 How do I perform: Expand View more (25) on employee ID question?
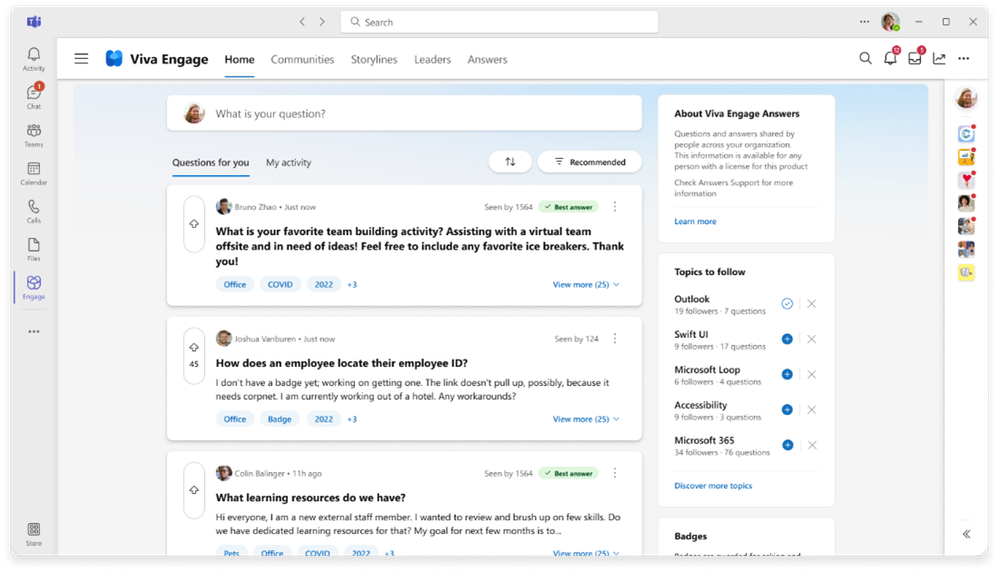[586, 419]
